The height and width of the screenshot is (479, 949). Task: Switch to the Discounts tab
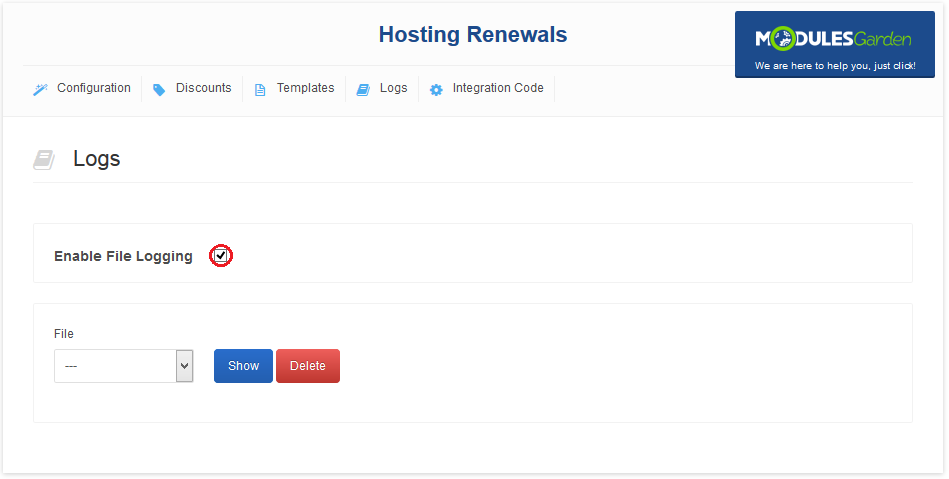(203, 88)
